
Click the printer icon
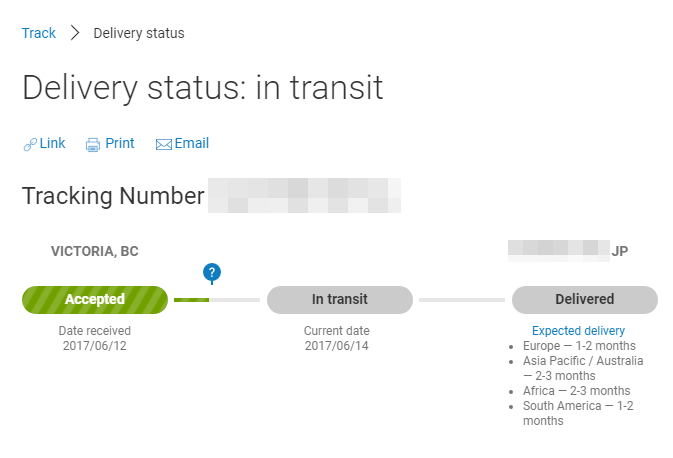pyautogui.click(x=93, y=145)
